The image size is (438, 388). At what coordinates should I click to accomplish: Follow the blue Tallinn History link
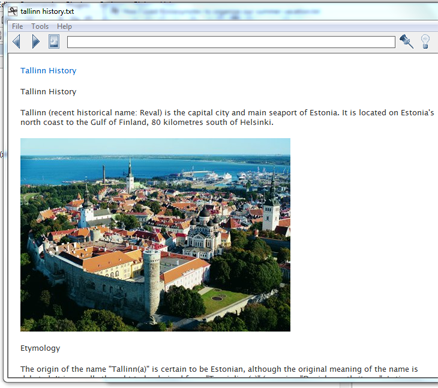click(48, 71)
